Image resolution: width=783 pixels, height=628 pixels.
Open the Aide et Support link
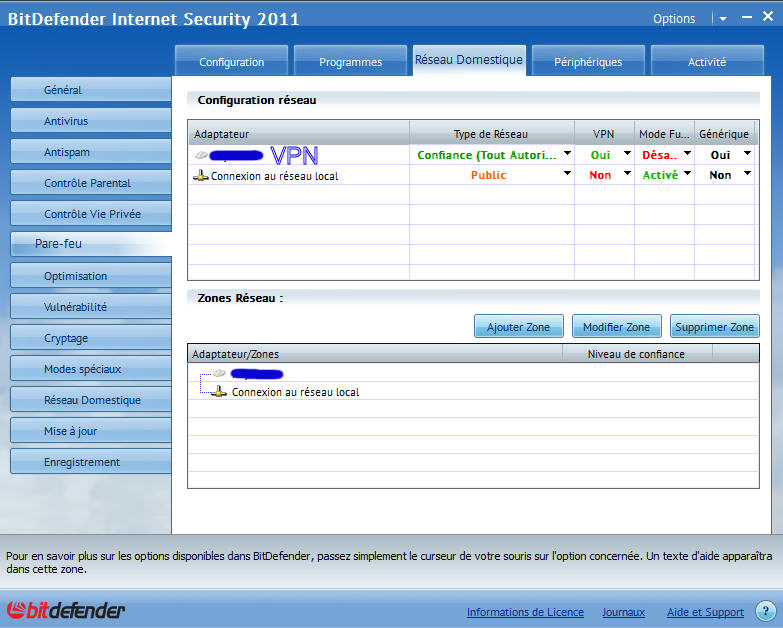coord(705,612)
